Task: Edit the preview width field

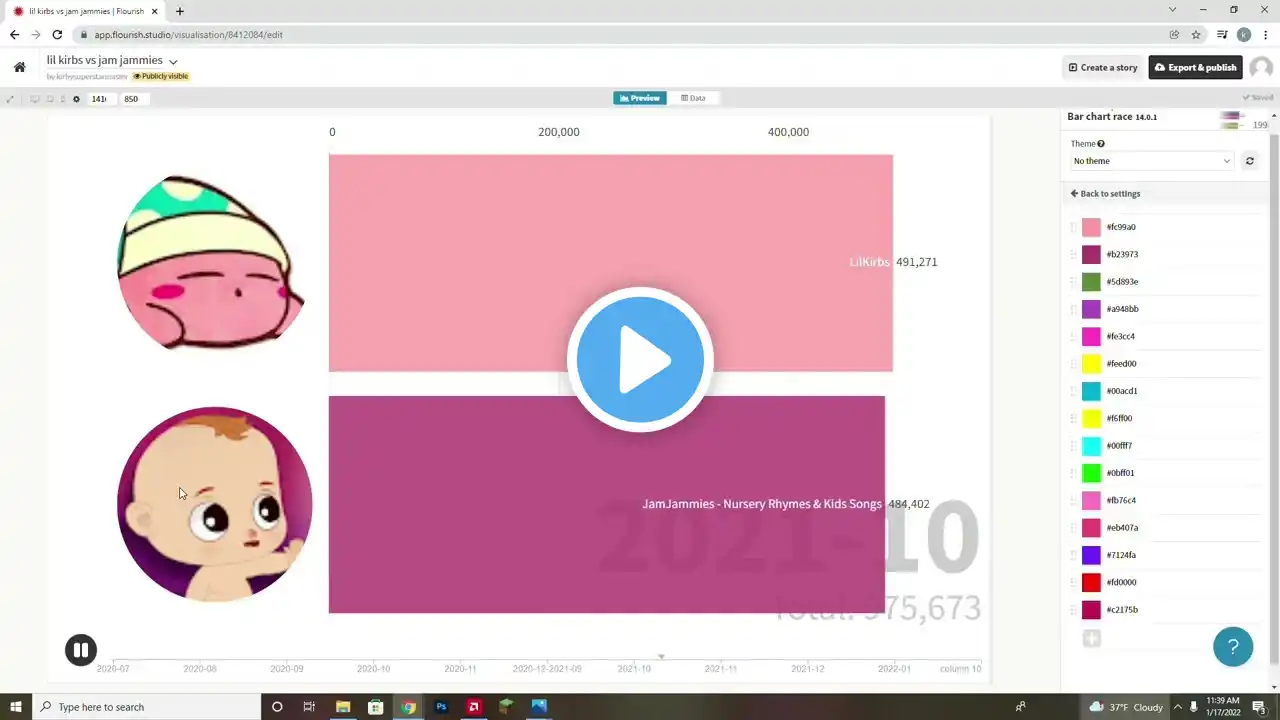Action: (101, 99)
